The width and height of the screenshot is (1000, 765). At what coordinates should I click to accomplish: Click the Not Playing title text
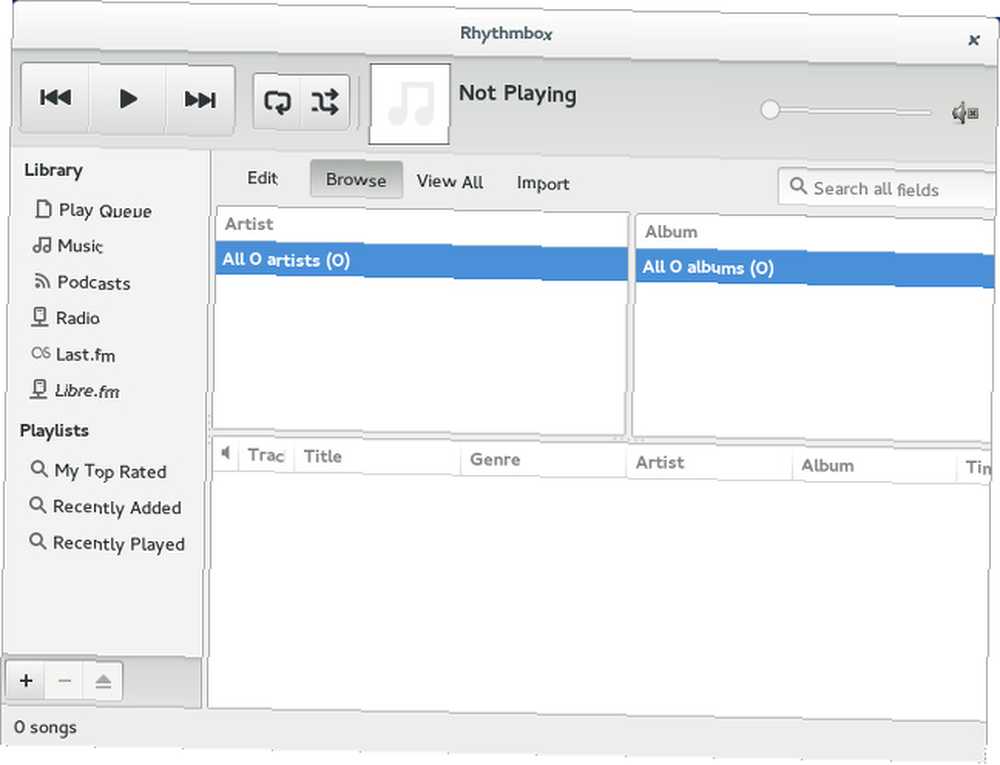[x=518, y=94]
